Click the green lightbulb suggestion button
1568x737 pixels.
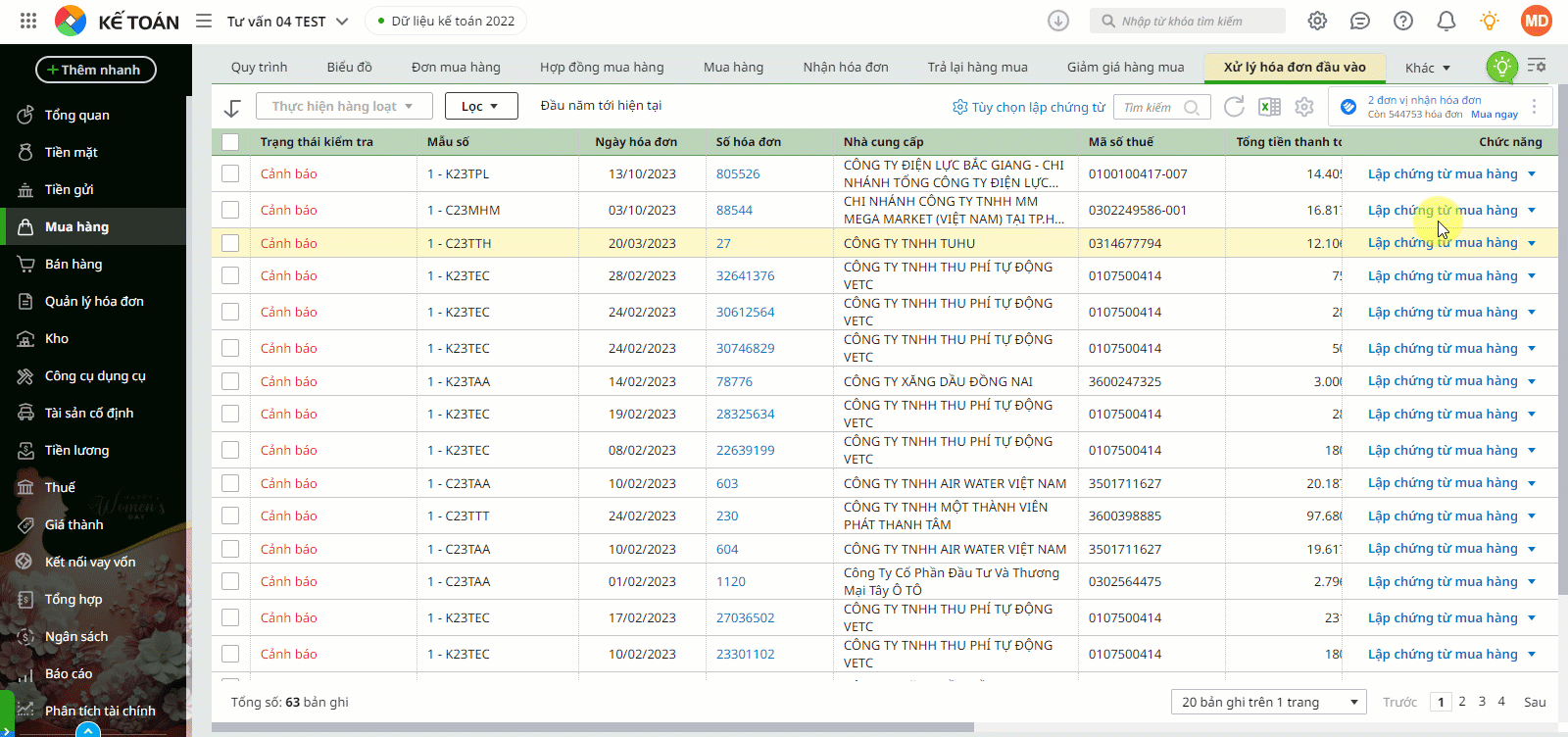pyautogui.click(x=1501, y=67)
